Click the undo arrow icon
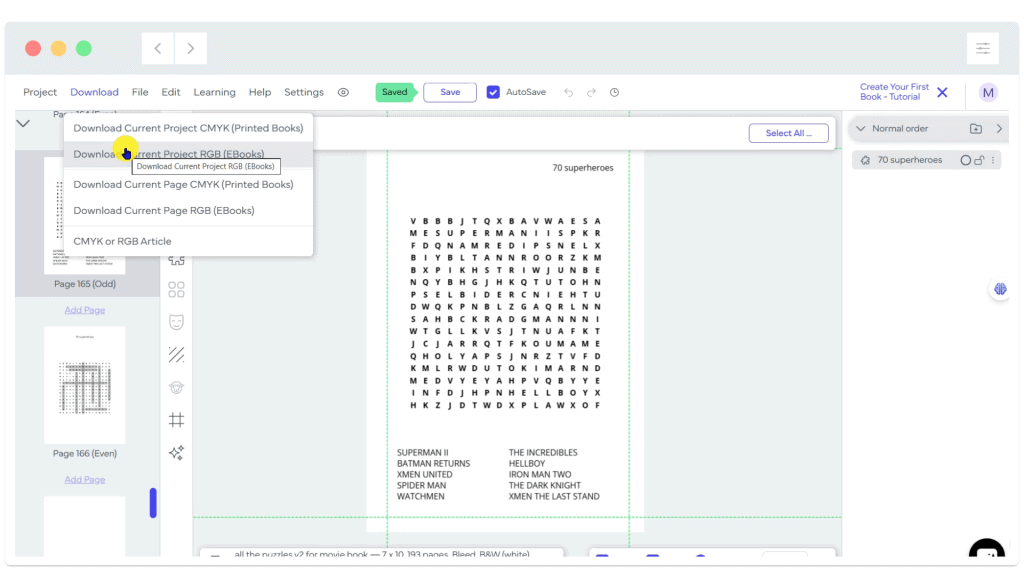The image size is (1024, 587). [x=568, y=93]
